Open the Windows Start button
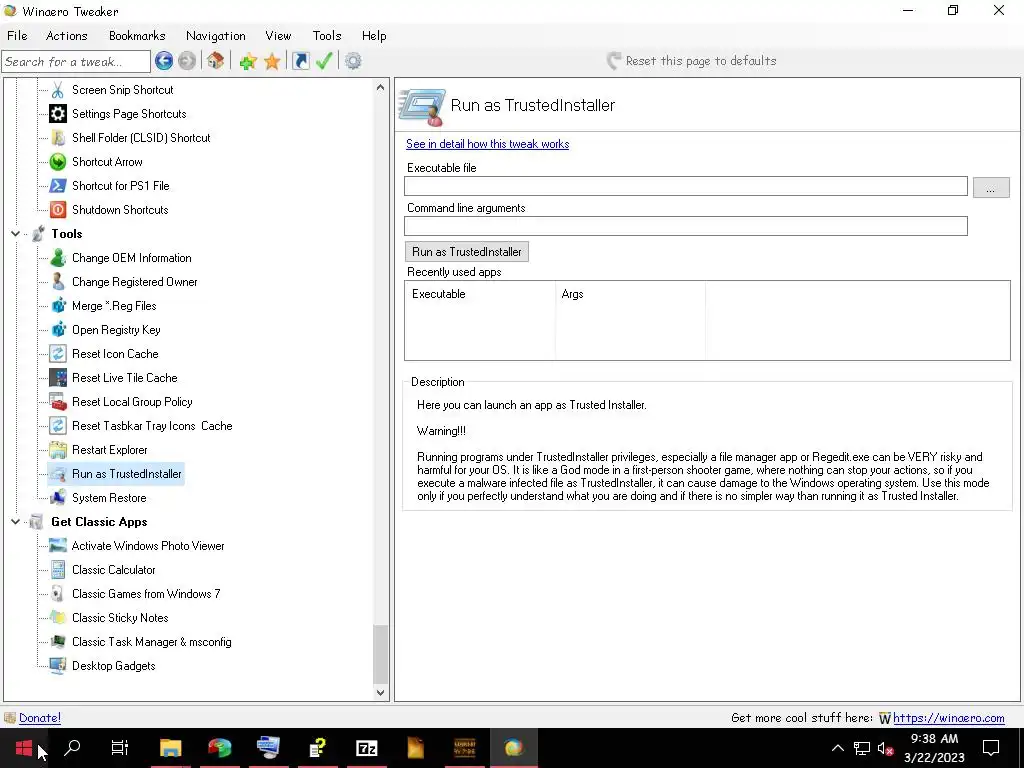 point(24,748)
